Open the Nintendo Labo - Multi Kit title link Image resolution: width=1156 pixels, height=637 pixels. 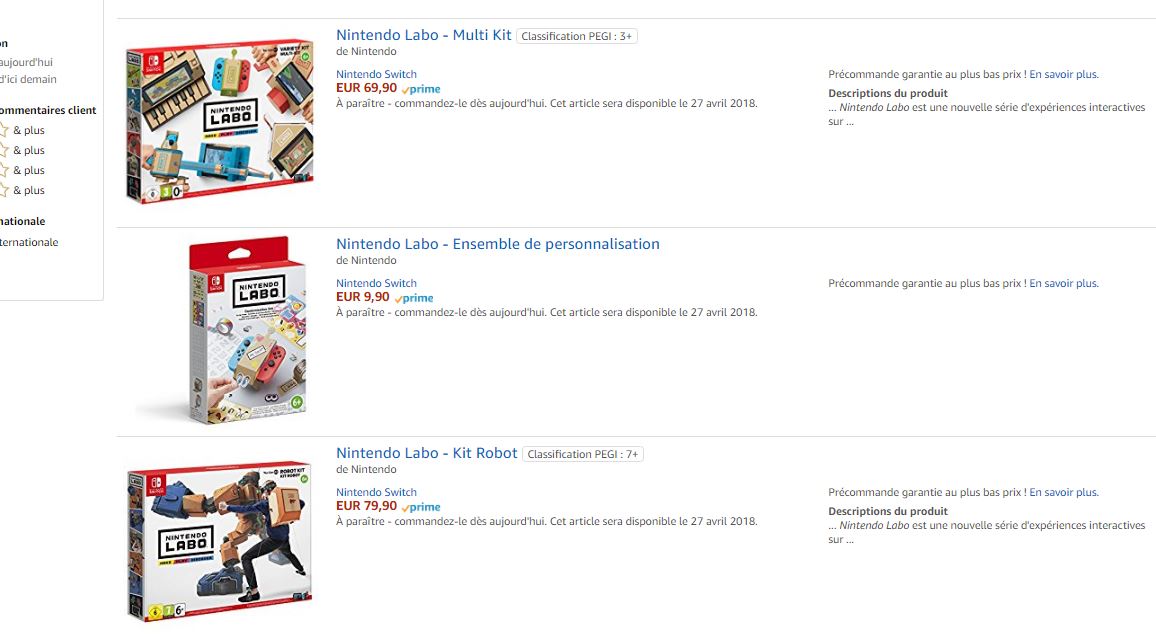click(x=424, y=35)
